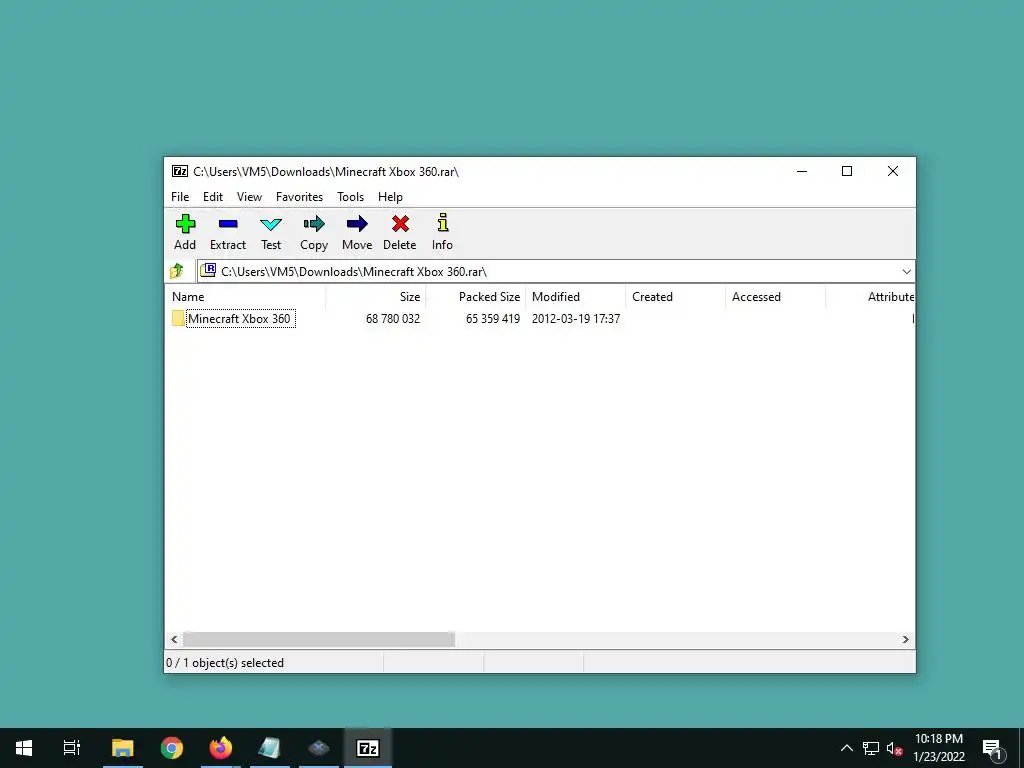
Task: Minimize the 7-Zip window
Action: (x=802, y=171)
